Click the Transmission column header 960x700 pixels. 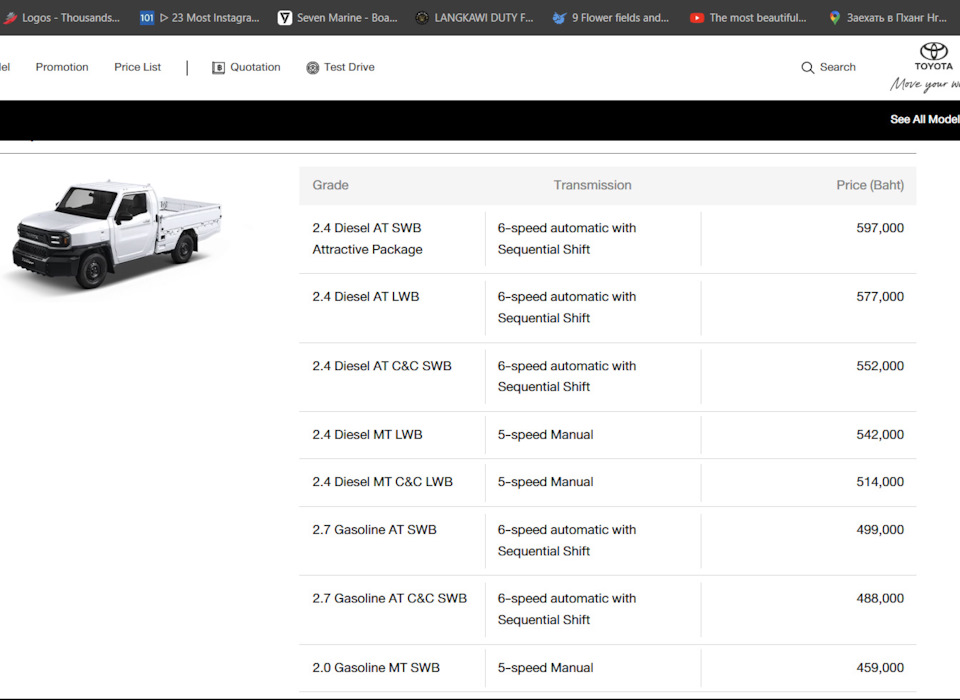click(x=592, y=185)
